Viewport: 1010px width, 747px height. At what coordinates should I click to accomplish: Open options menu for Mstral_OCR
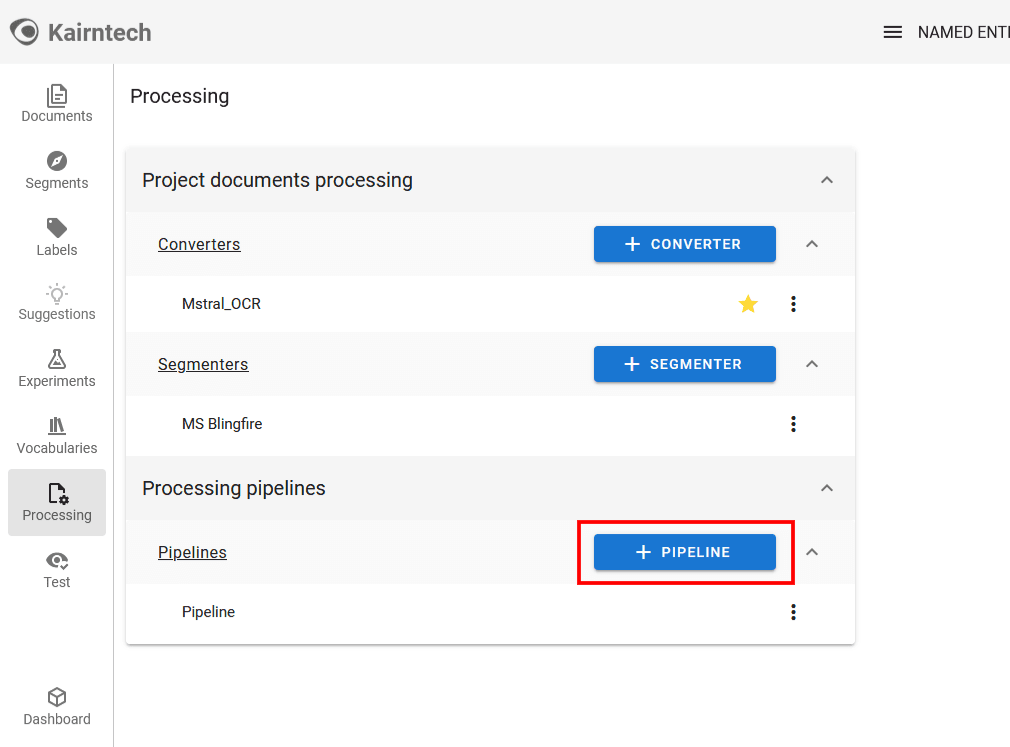[x=794, y=304]
